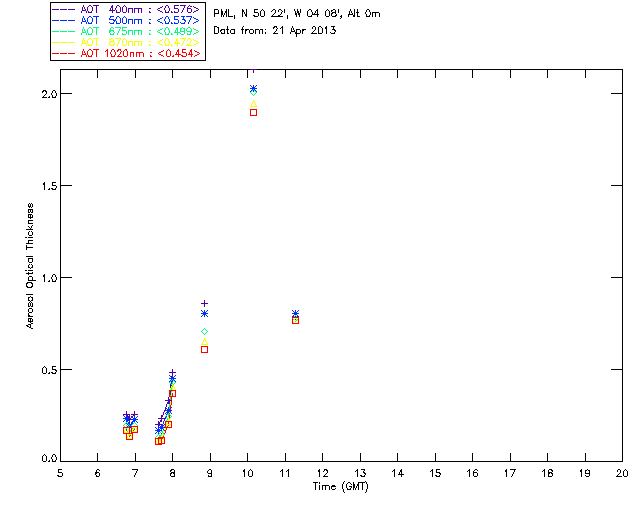Click the y-axis tick label 1.0
Viewport: 640px width, 512px height.
49,278
